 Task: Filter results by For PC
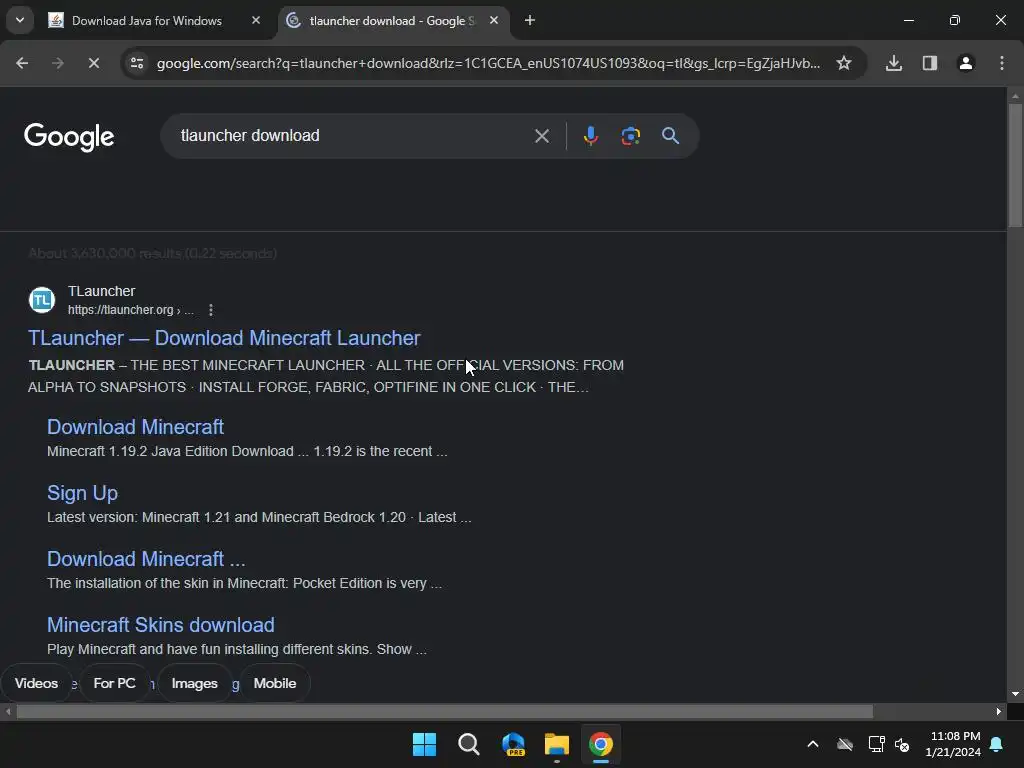(x=114, y=683)
